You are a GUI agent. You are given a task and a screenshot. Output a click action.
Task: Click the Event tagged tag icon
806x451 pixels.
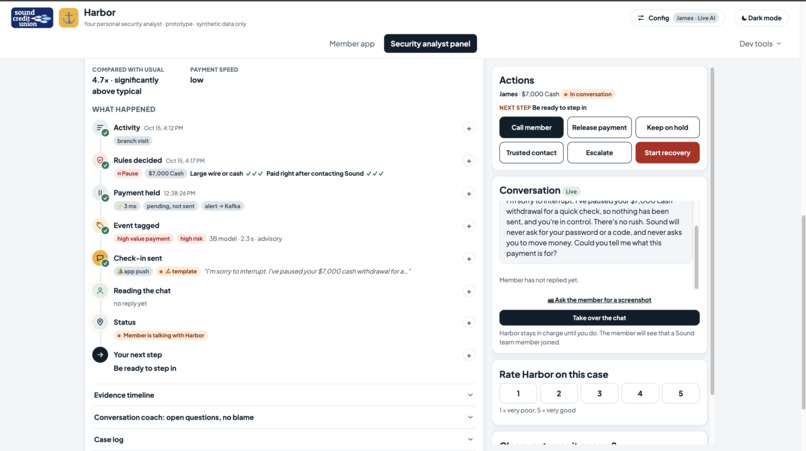point(100,225)
